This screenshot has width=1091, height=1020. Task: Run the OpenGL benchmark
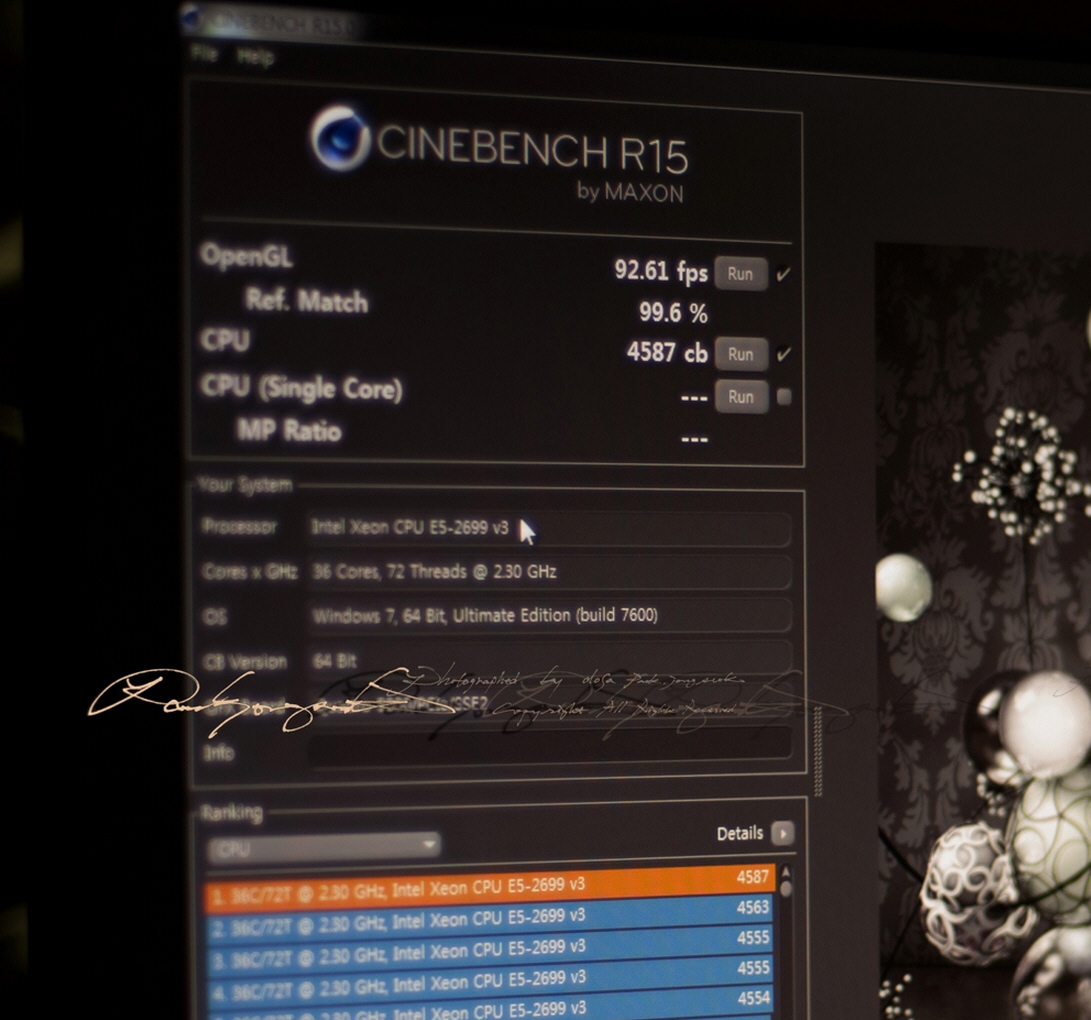click(740, 273)
